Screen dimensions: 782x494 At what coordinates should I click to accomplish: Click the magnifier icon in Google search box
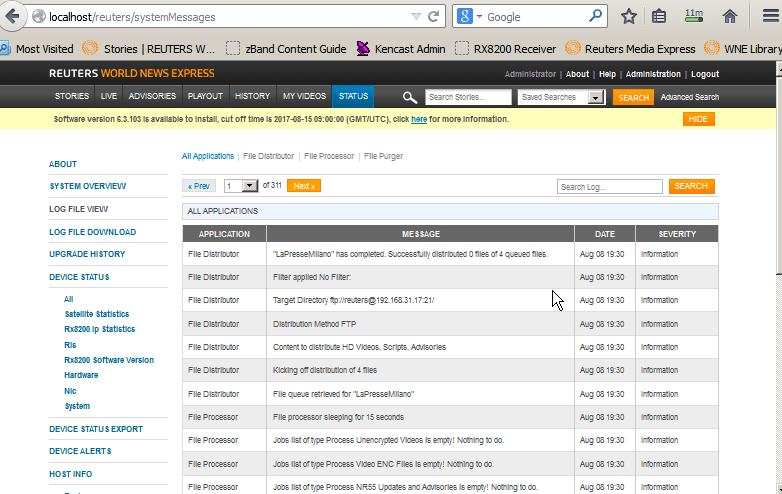[x=595, y=17]
